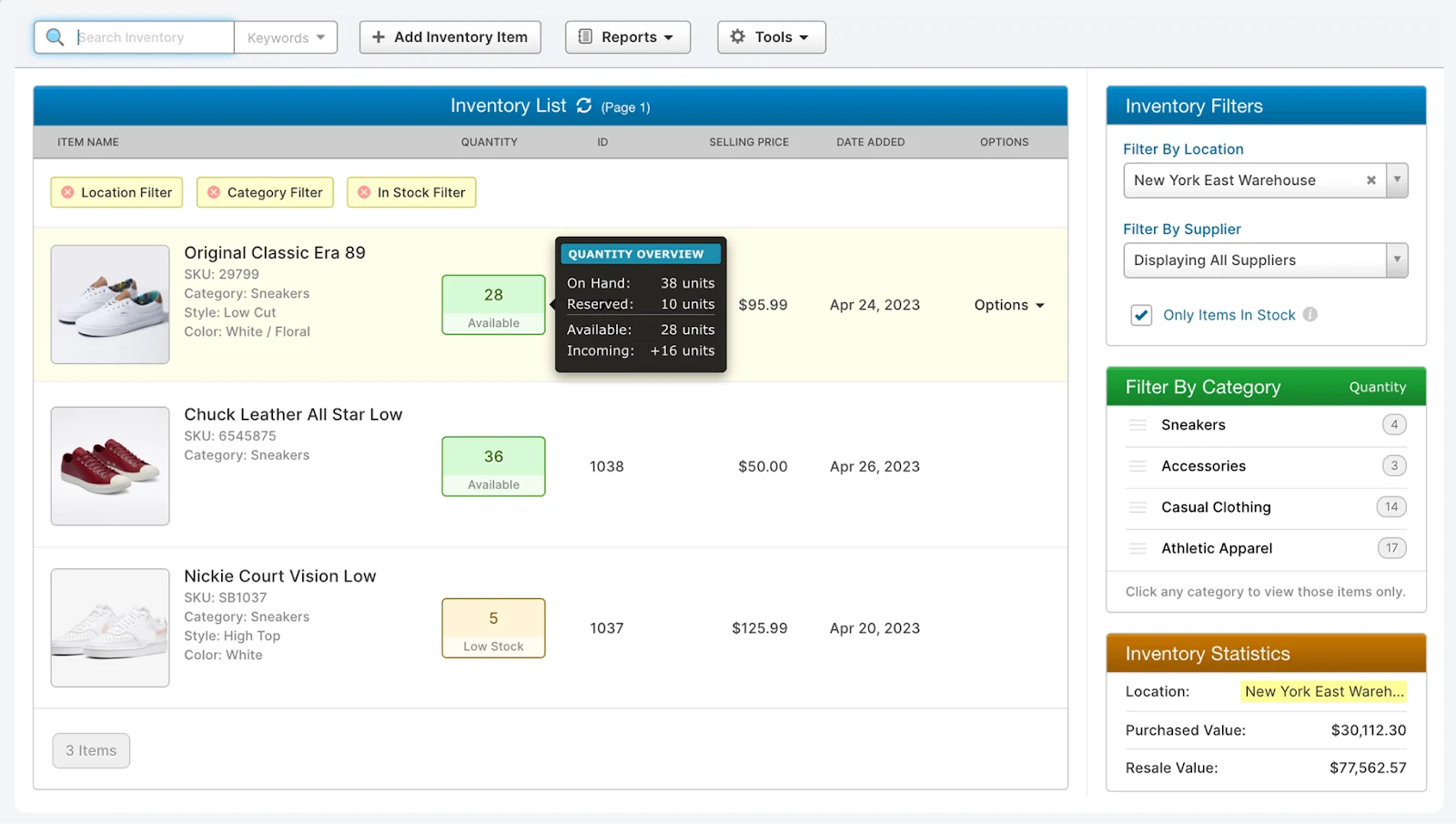
Task: Click the $95.99 selling price
Action: (763, 305)
